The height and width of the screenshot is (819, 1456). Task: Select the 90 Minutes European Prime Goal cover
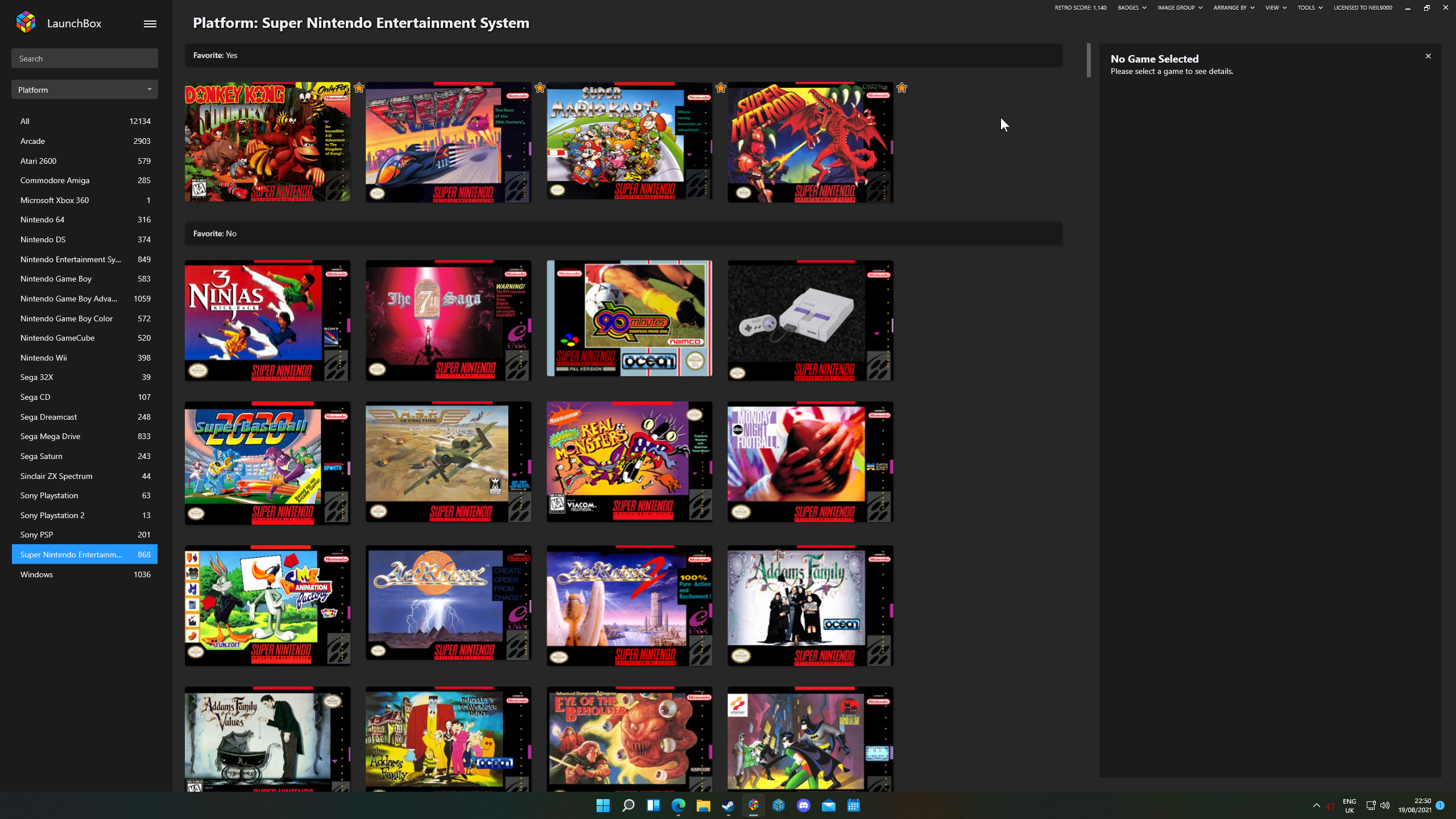(629, 318)
